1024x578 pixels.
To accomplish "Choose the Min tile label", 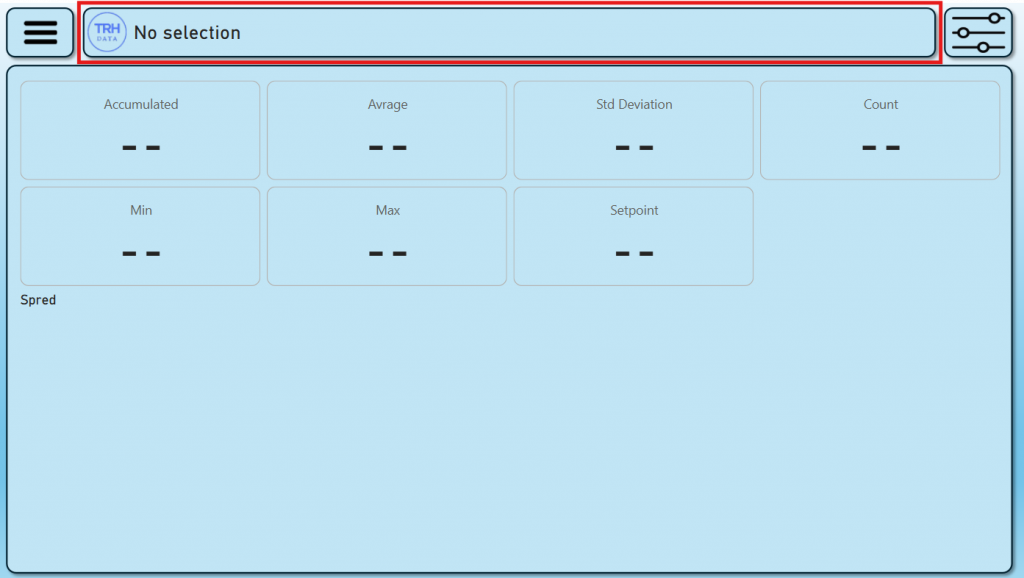I will click(141, 210).
